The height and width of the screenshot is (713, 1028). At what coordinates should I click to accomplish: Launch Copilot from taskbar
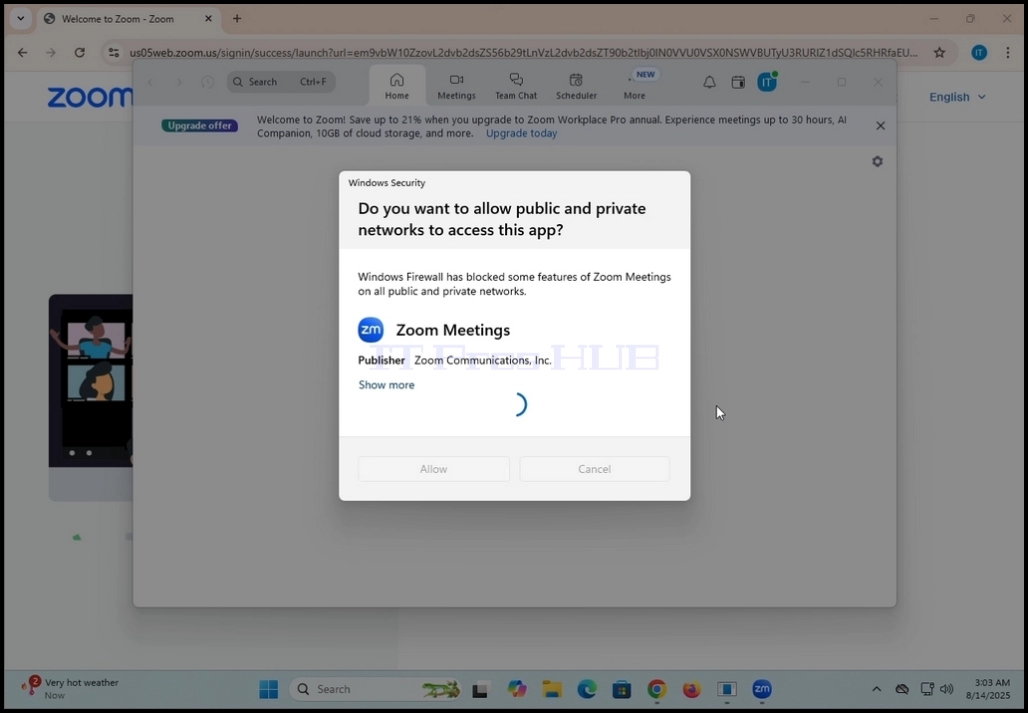click(517, 689)
